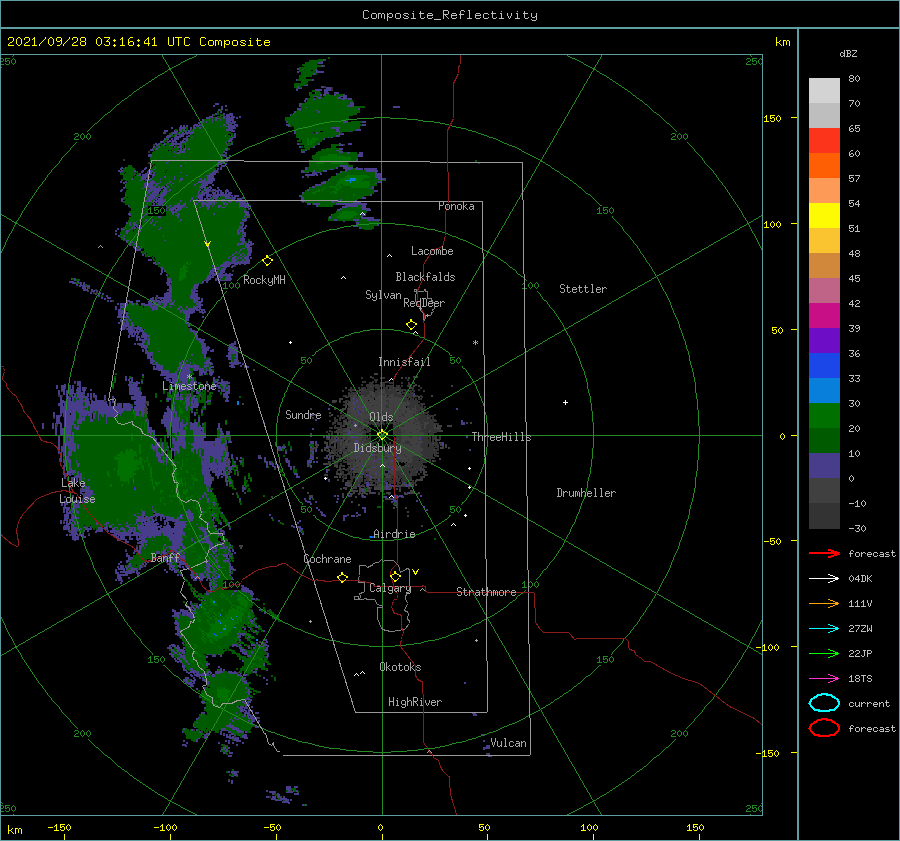
Task: Click the asterisk marker east of Innisfail
Action: (x=475, y=343)
